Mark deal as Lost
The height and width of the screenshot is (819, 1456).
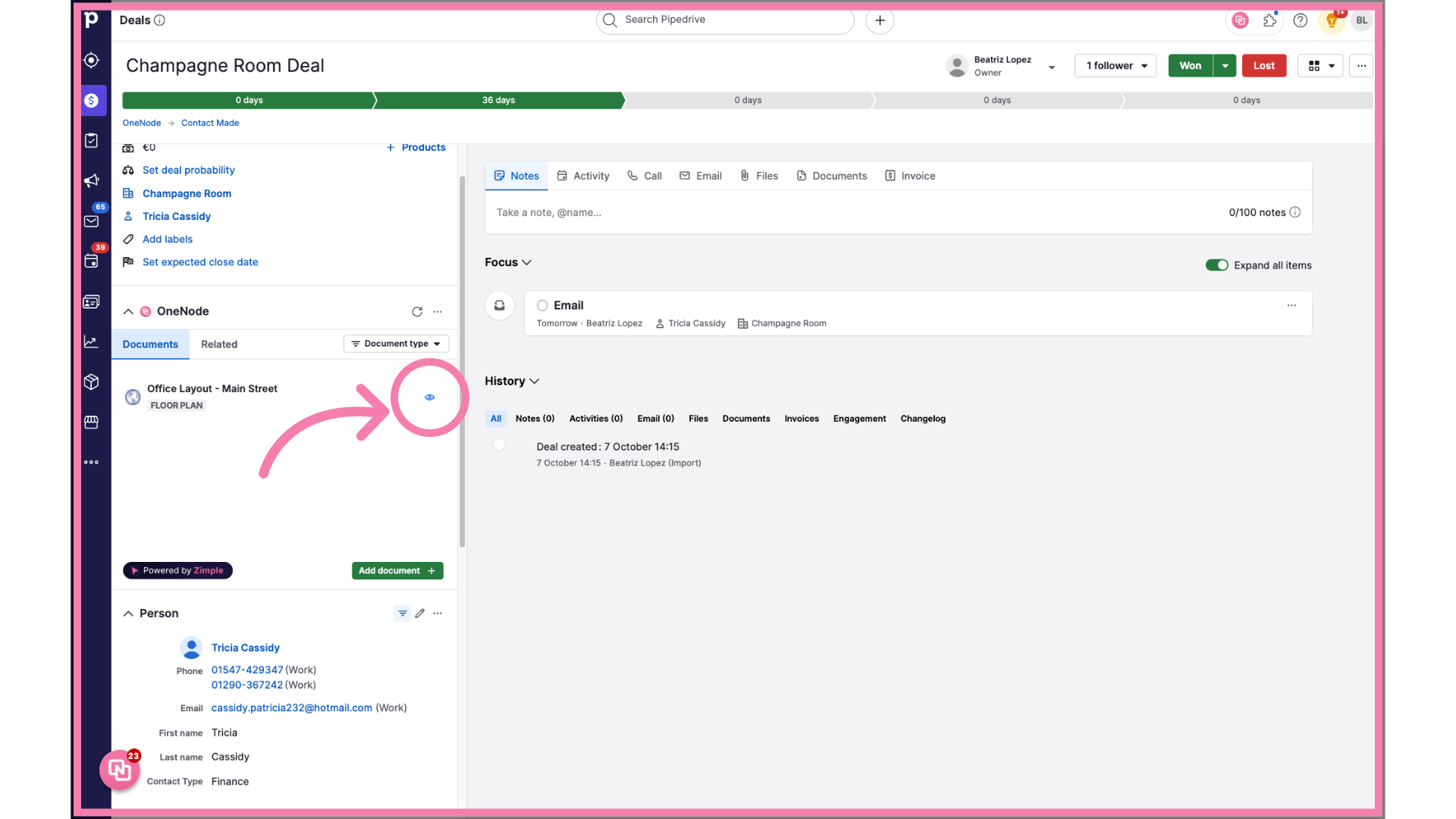point(1264,66)
